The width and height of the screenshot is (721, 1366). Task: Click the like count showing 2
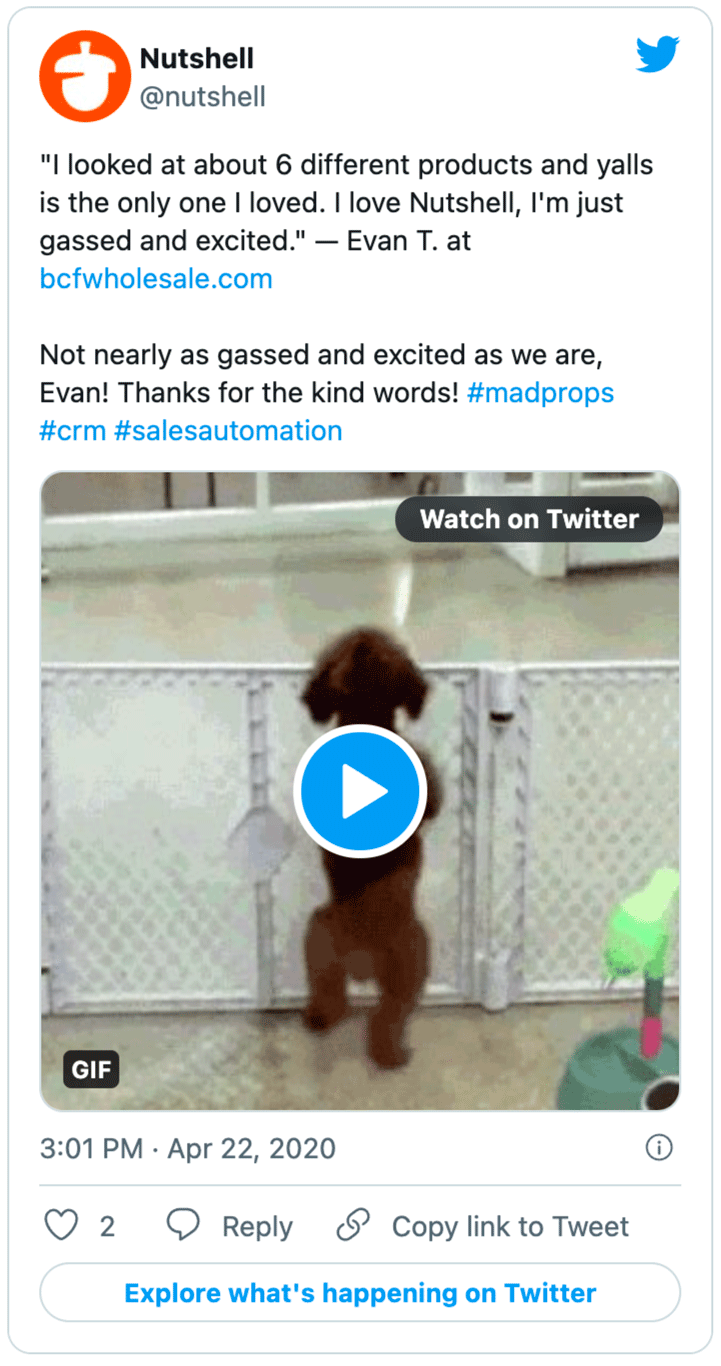(106, 1226)
